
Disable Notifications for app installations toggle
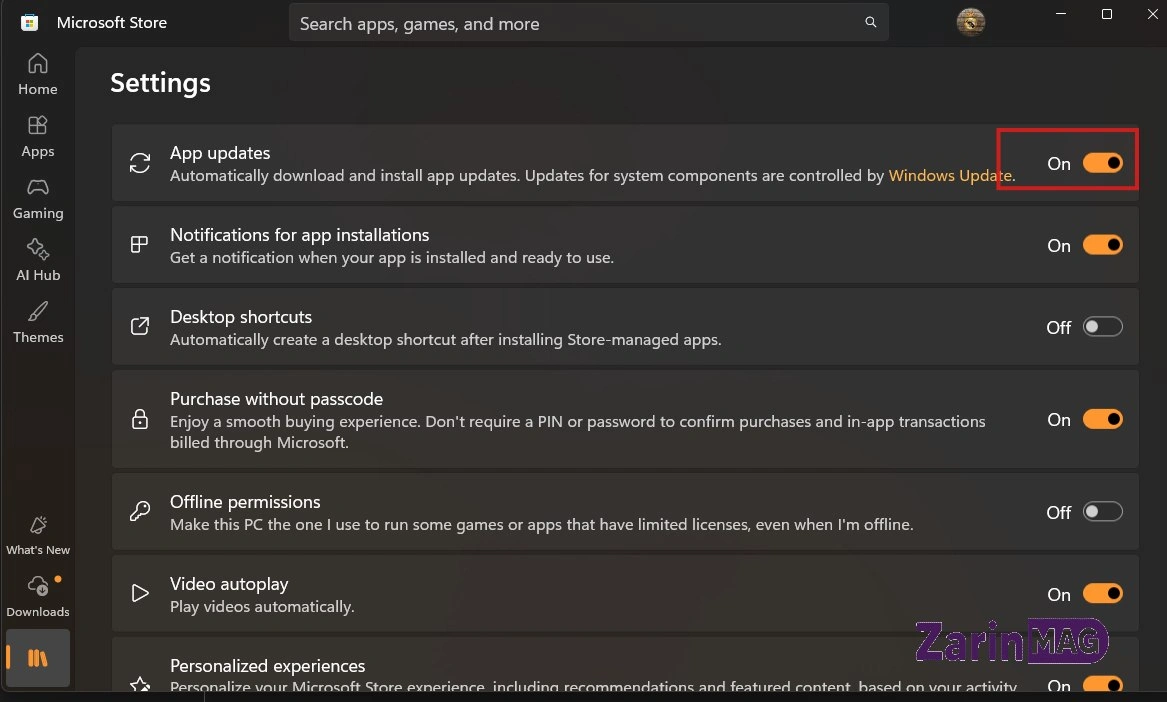pyautogui.click(x=1102, y=245)
